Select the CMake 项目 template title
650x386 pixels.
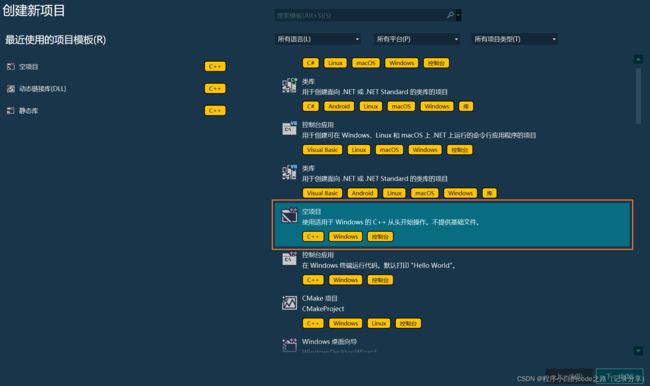click(x=320, y=298)
